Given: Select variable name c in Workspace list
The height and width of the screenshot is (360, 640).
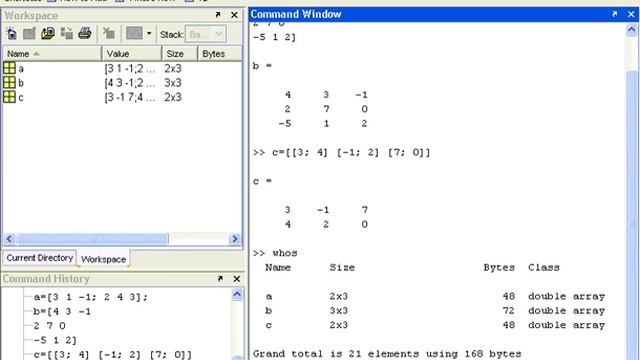Looking at the screenshot, I should [x=21, y=98].
